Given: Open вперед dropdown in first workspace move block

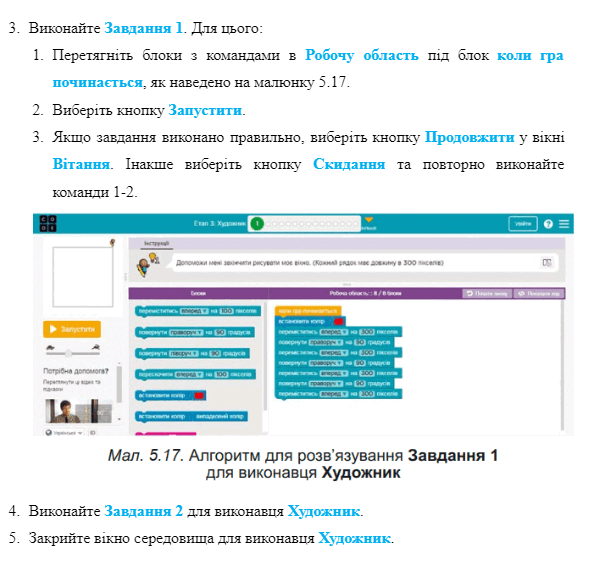Looking at the screenshot, I should point(334,332).
